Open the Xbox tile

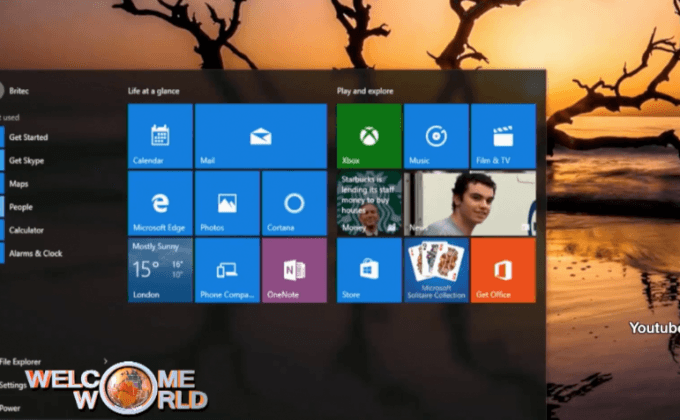coord(369,136)
